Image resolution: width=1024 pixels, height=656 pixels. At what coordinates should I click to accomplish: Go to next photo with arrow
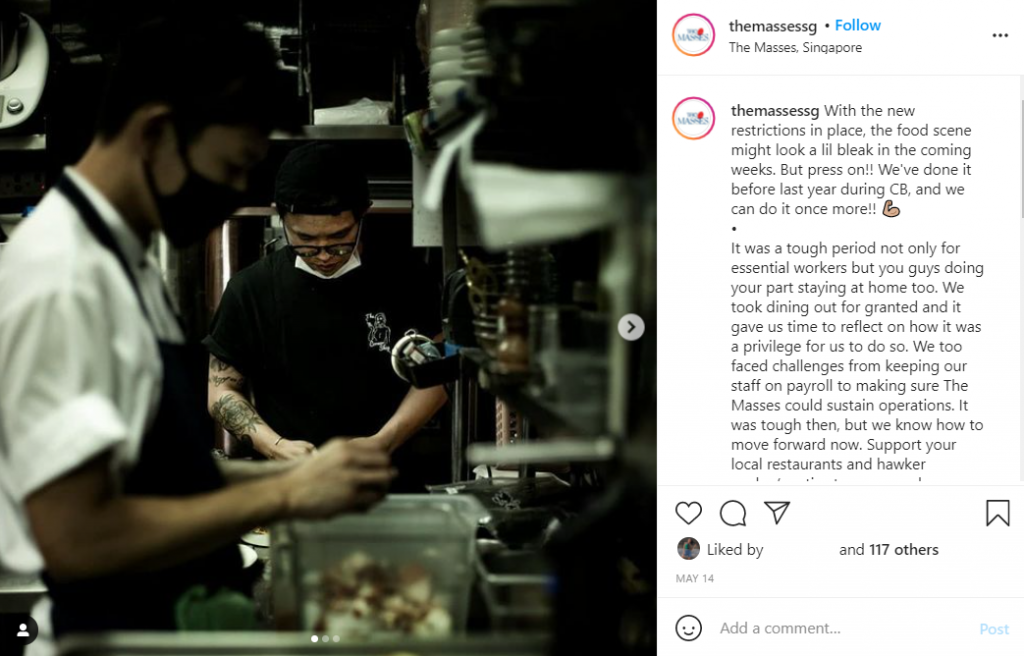pos(631,327)
